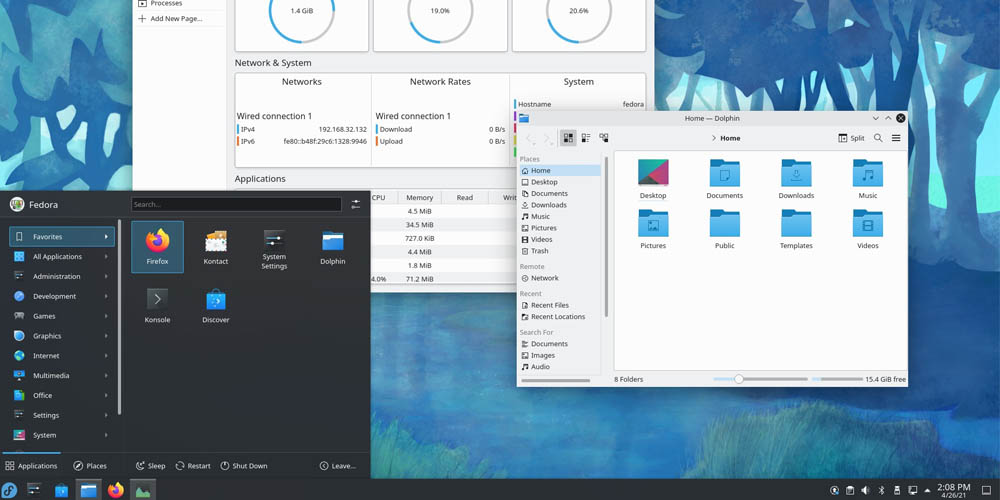Click the Sleep button
The width and height of the screenshot is (1000, 500).
click(151, 466)
